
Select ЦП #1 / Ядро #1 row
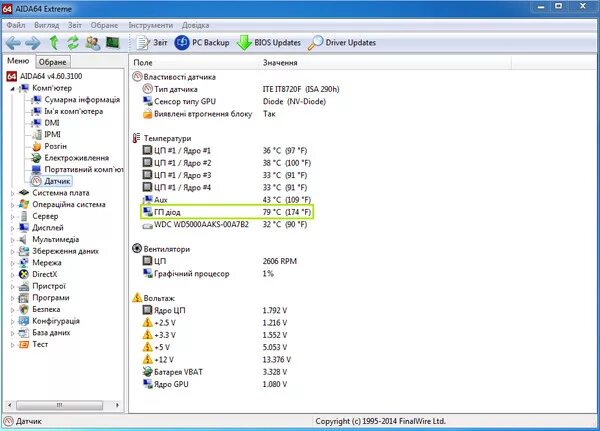(225, 150)
